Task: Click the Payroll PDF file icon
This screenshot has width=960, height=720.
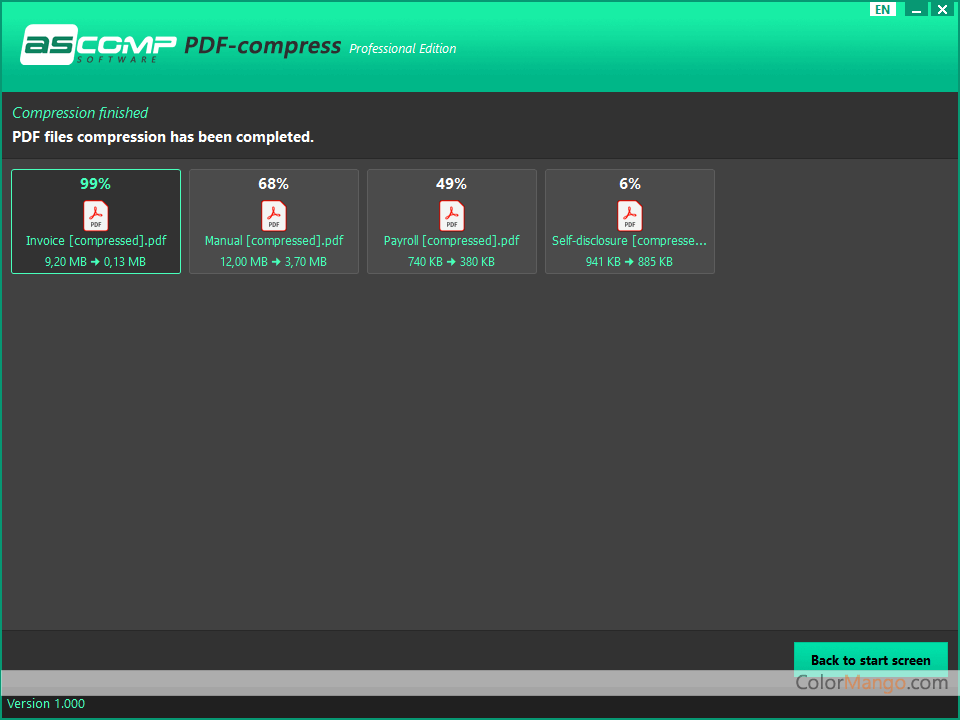Action: pyautogui.click(x=452, y=215)
